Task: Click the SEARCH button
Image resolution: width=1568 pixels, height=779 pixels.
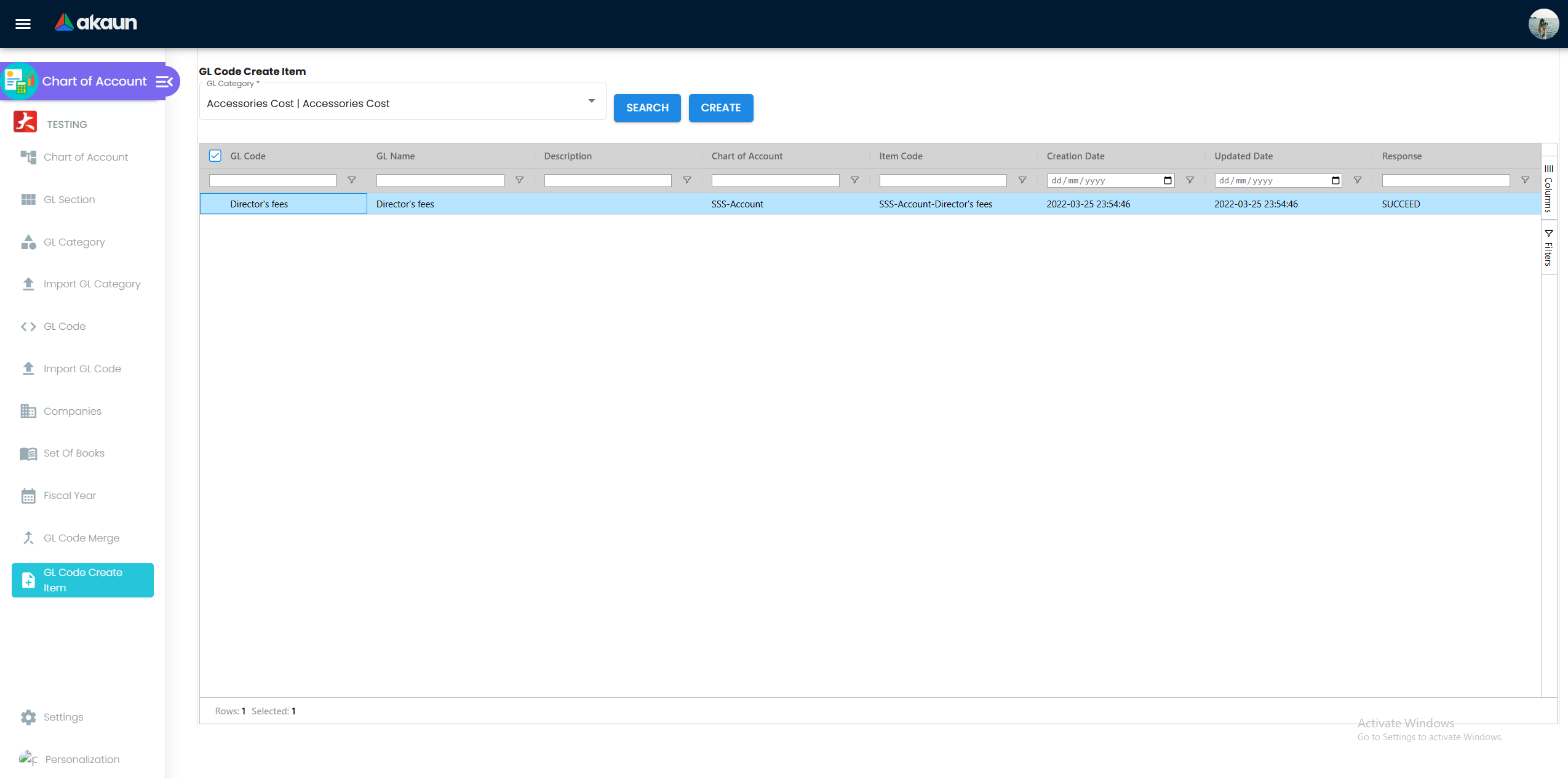Action: [x=647, y=108]
